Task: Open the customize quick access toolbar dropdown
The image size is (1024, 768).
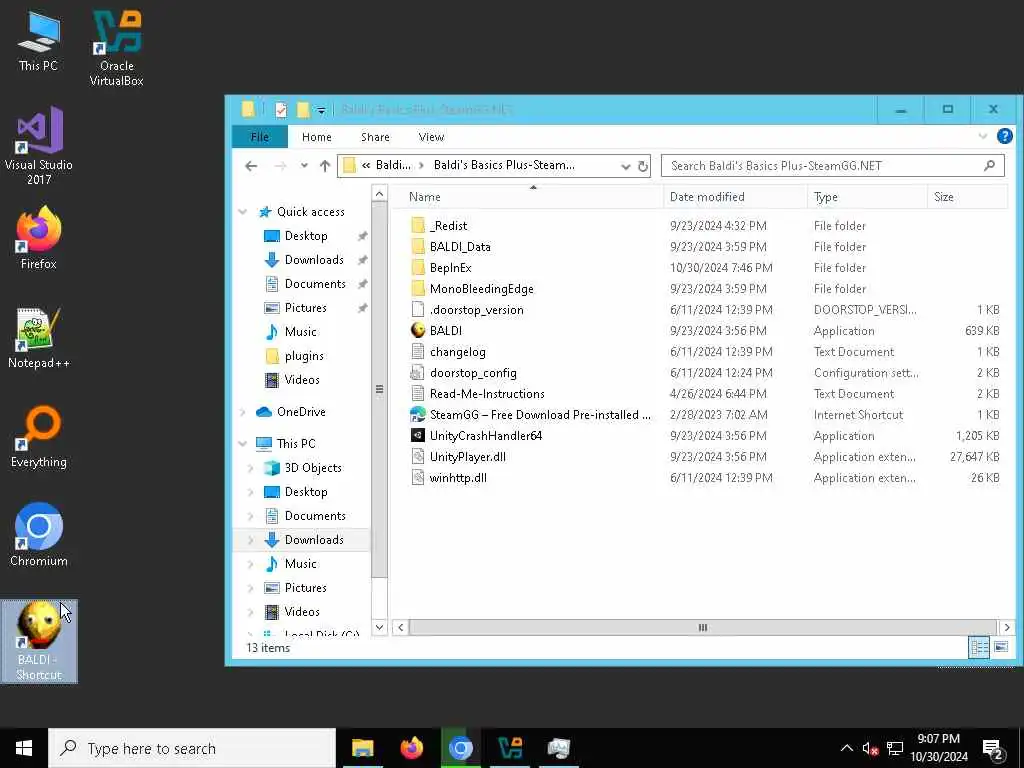Action: point(321,110)
